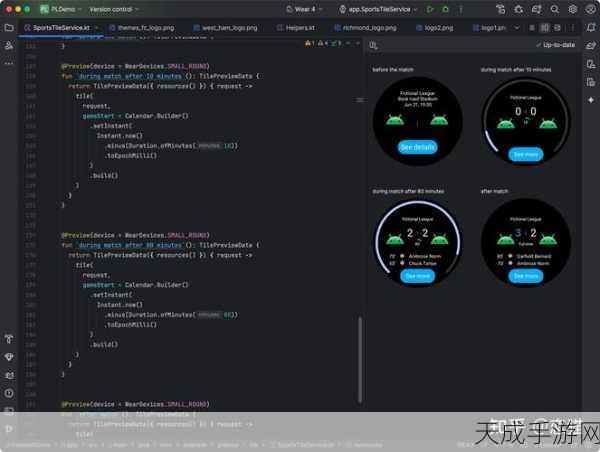Open tool window icon below the gem icon
The image size is (600, 452).
pyautogui.click(x=9, y=375)
